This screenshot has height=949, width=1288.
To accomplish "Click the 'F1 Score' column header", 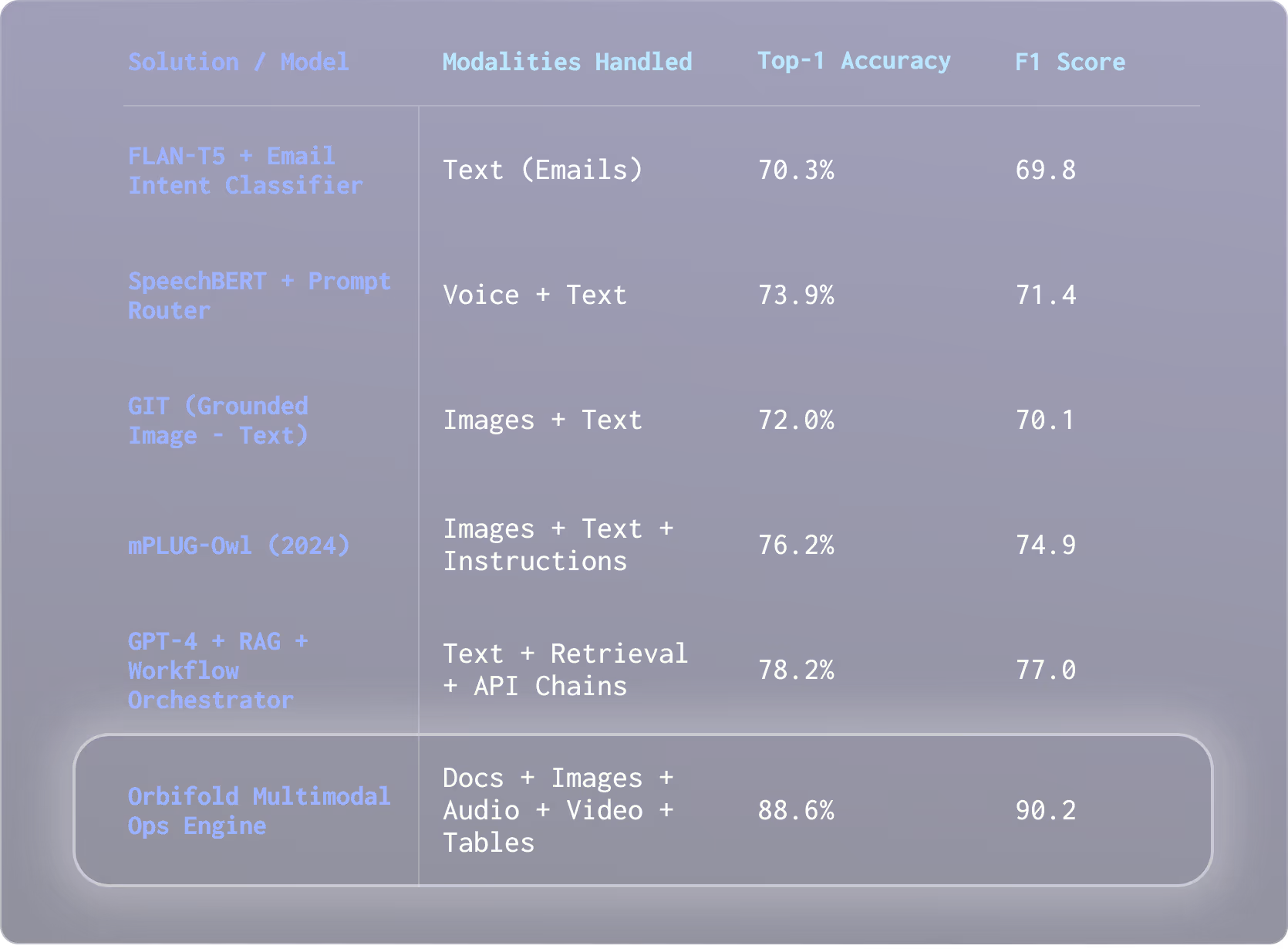I will tap(1070, 62).
